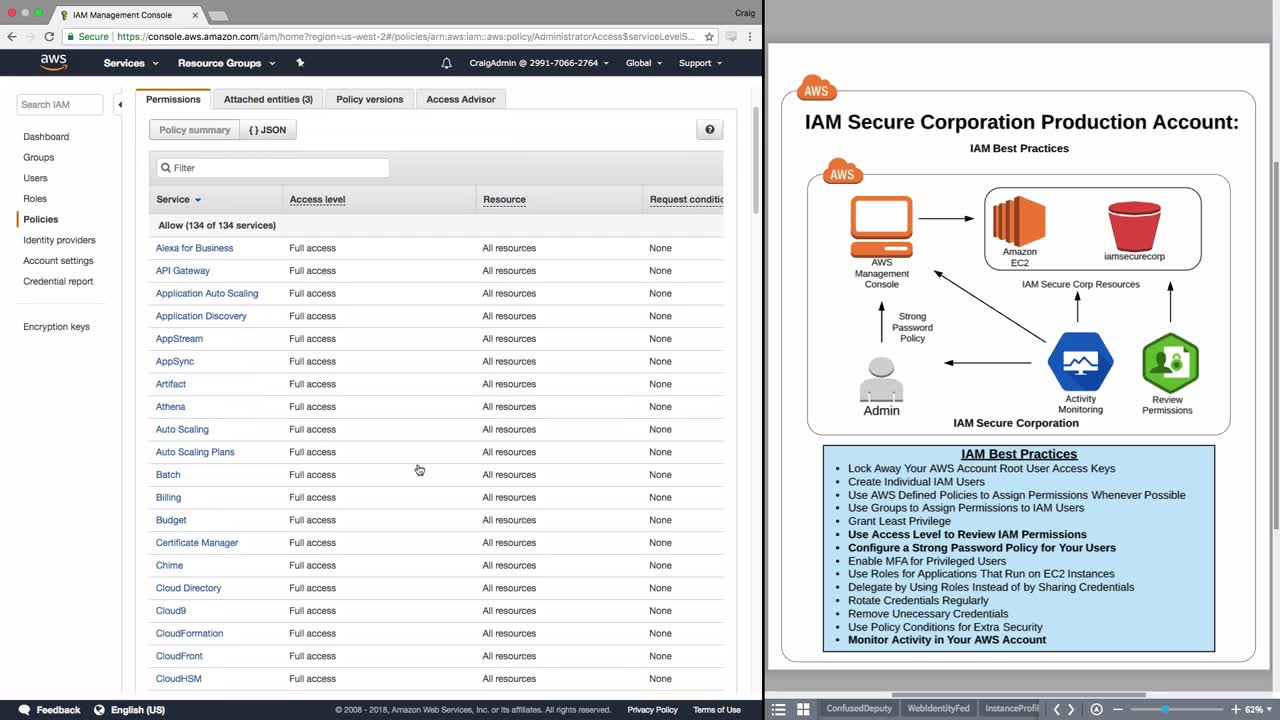Click the help question mark button
Screen dimensions: 1280x720
click(x=710, y=130)
